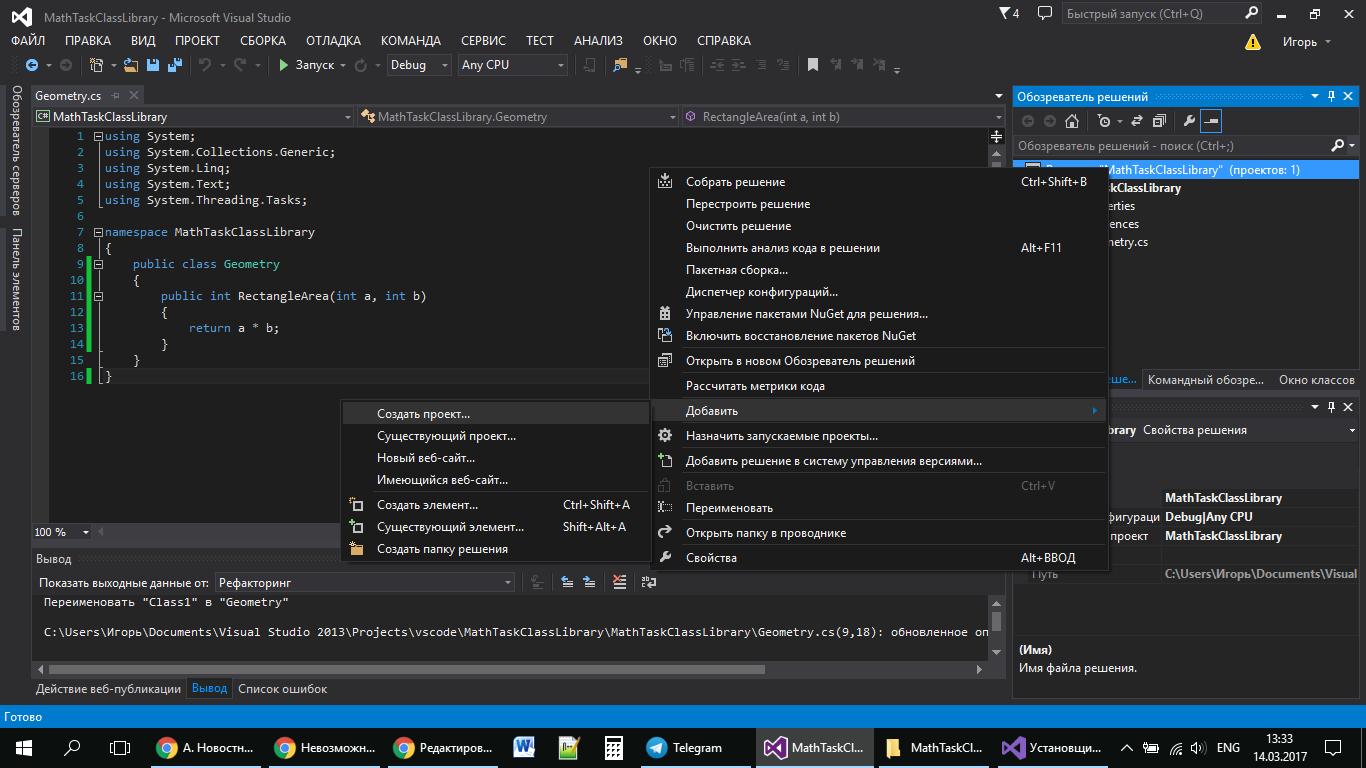
Task: Switch to Действие веб-публикации tab
Action: tap(108, 689)
